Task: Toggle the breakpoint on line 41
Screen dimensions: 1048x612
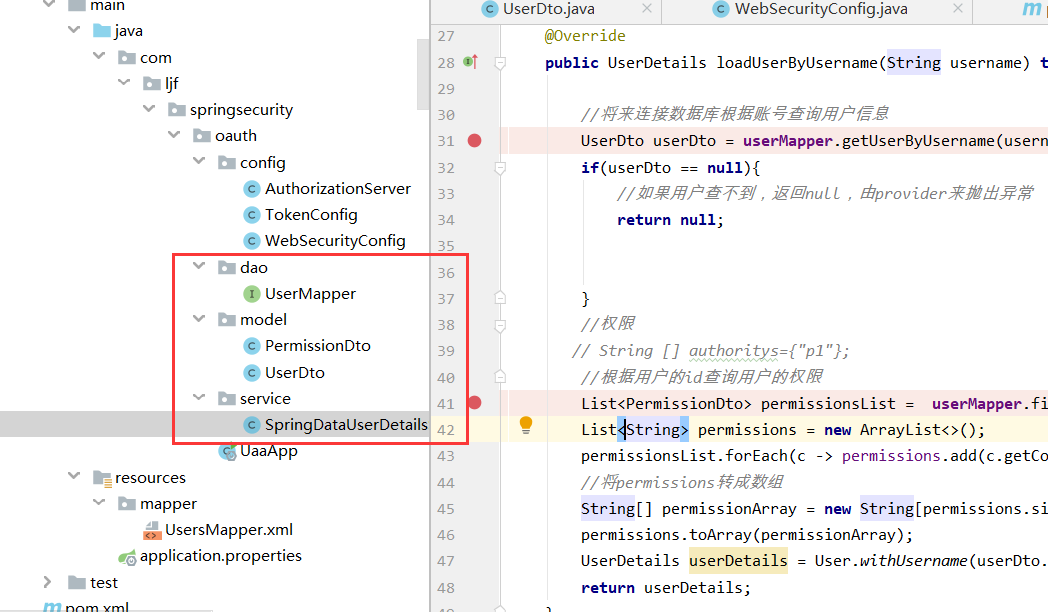Action: point(475,403)
